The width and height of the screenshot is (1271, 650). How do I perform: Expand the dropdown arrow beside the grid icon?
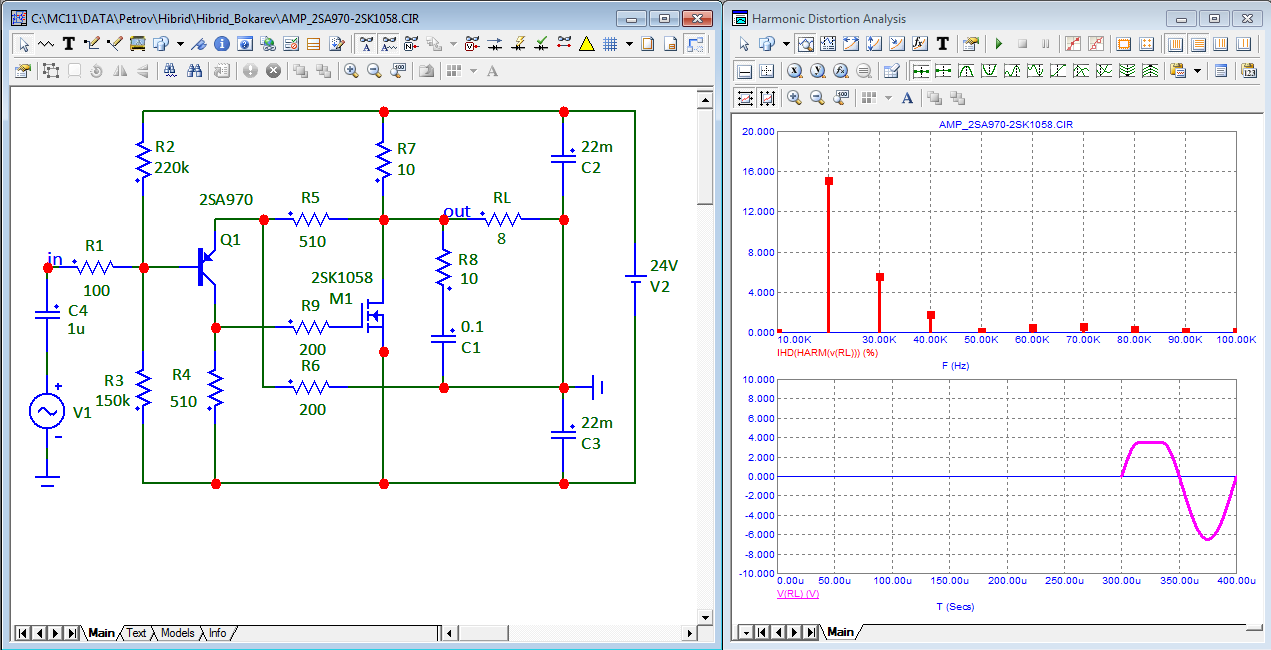(x=629, y=44)
